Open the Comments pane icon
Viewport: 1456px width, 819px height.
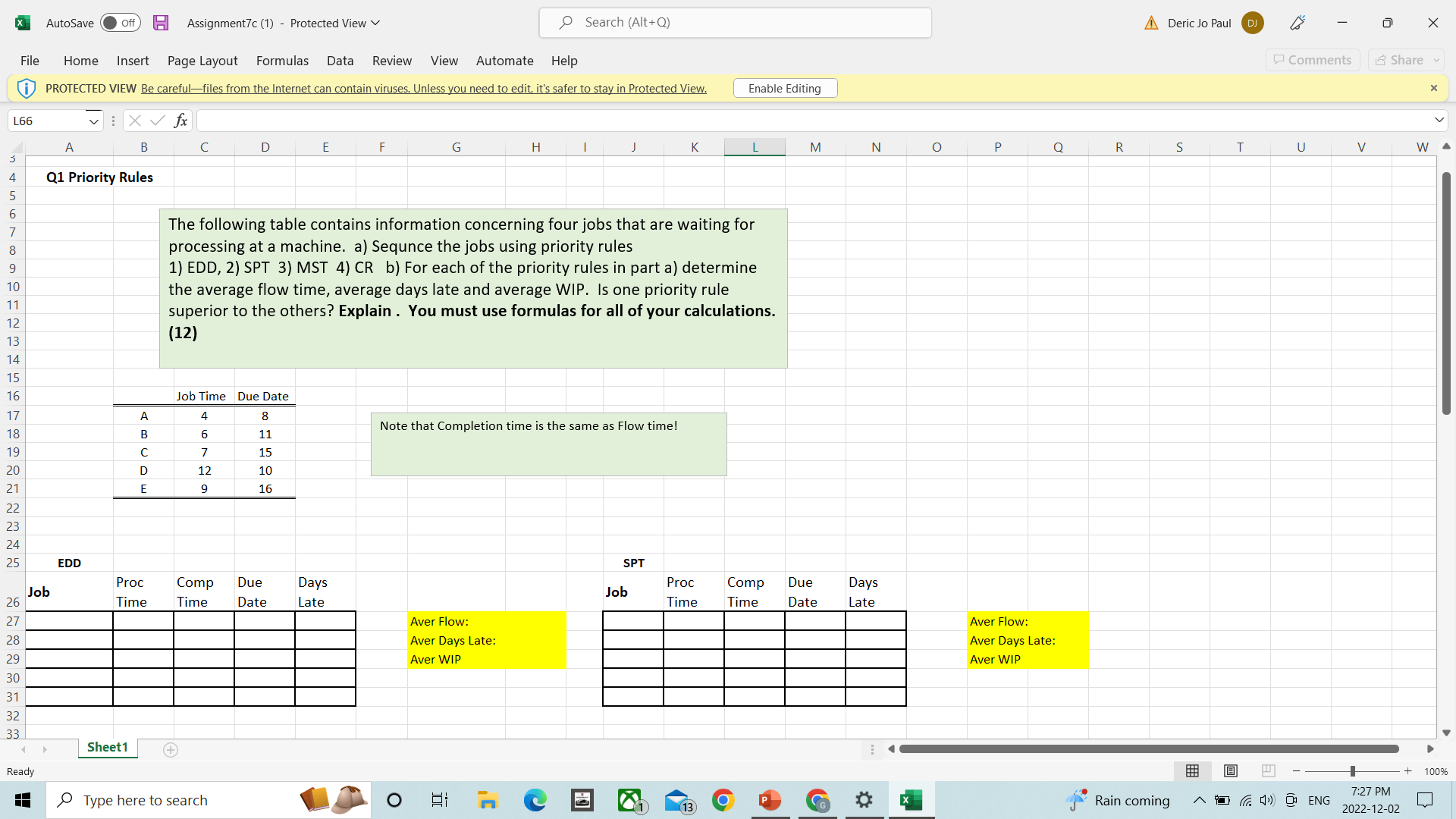1312,60
